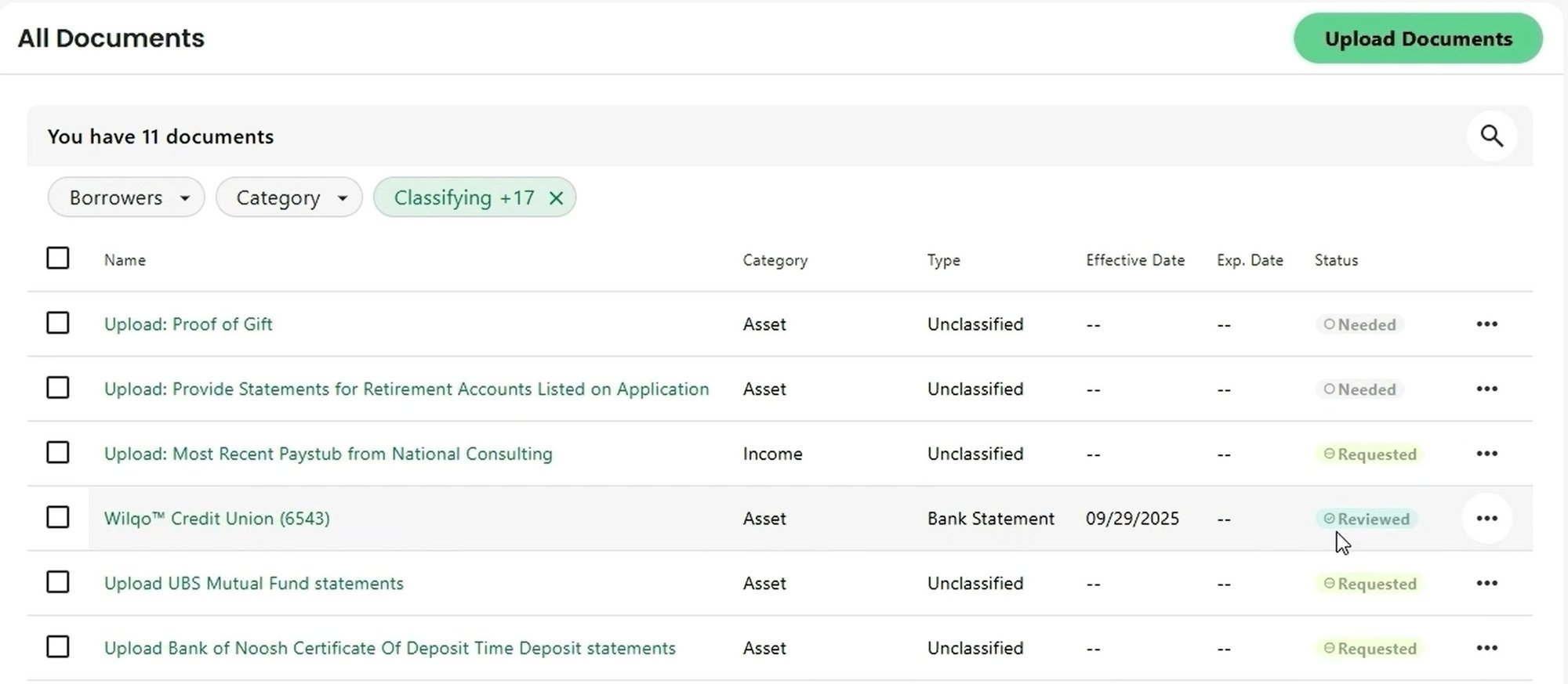This screenshot has width=1568, height=684.
Task: Sort by the Effective Date column header
Action: coord(1134,260)
